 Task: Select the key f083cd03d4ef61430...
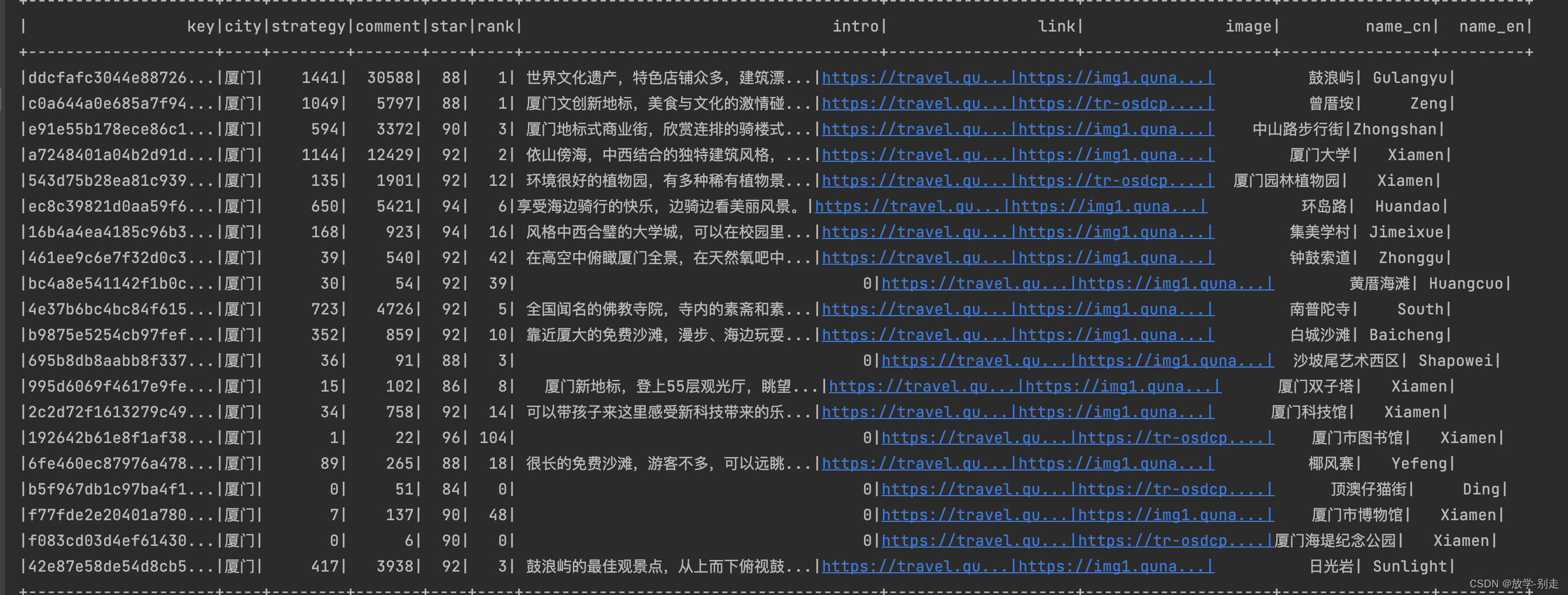point(122,541)
